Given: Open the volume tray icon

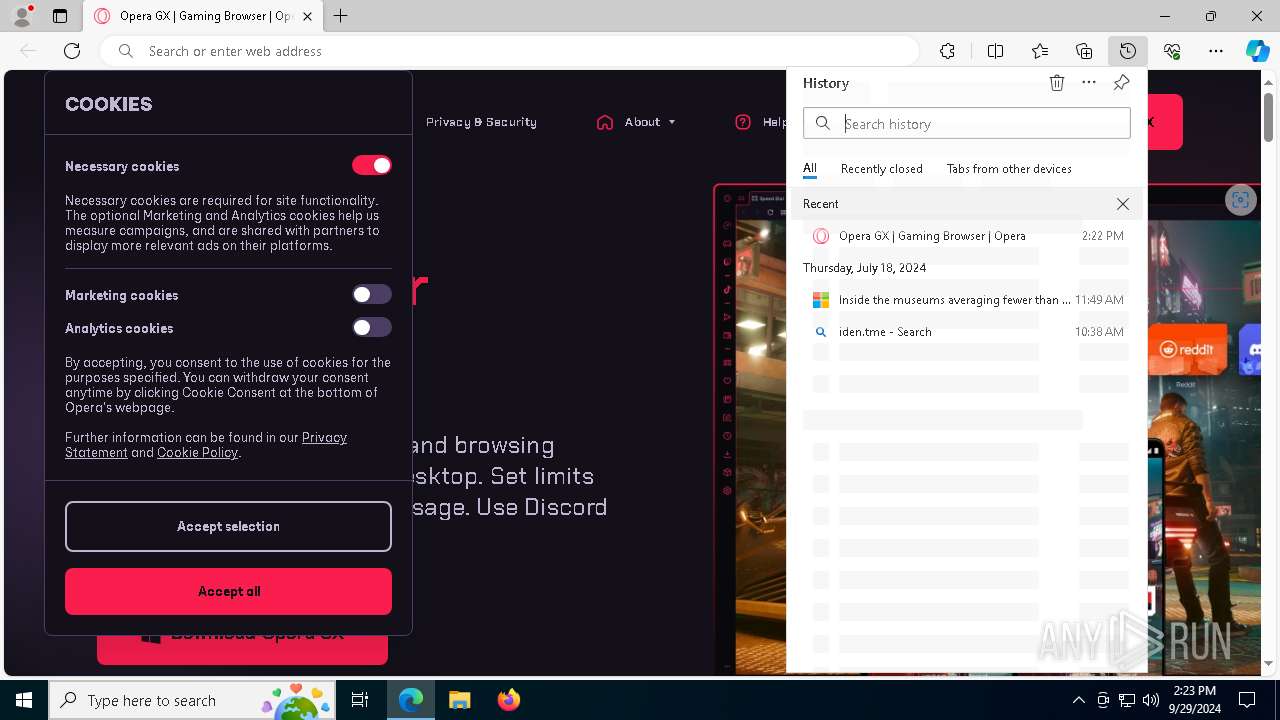Looking at the screenshot, I should (1150, 700).
